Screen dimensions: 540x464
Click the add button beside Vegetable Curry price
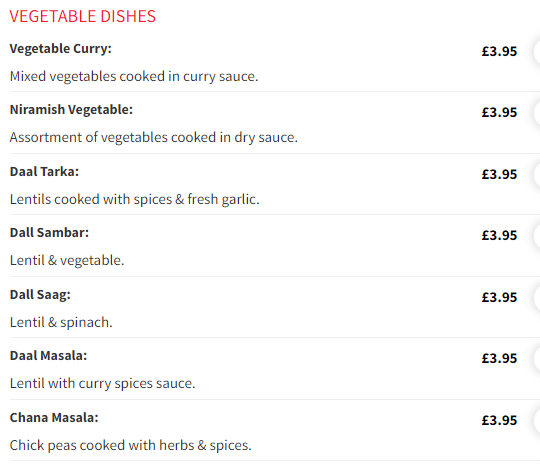click(537, 51)
